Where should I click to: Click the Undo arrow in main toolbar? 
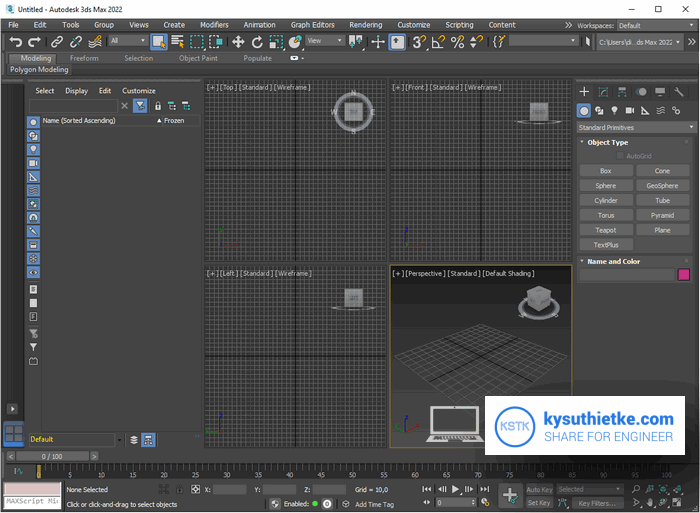16,42
